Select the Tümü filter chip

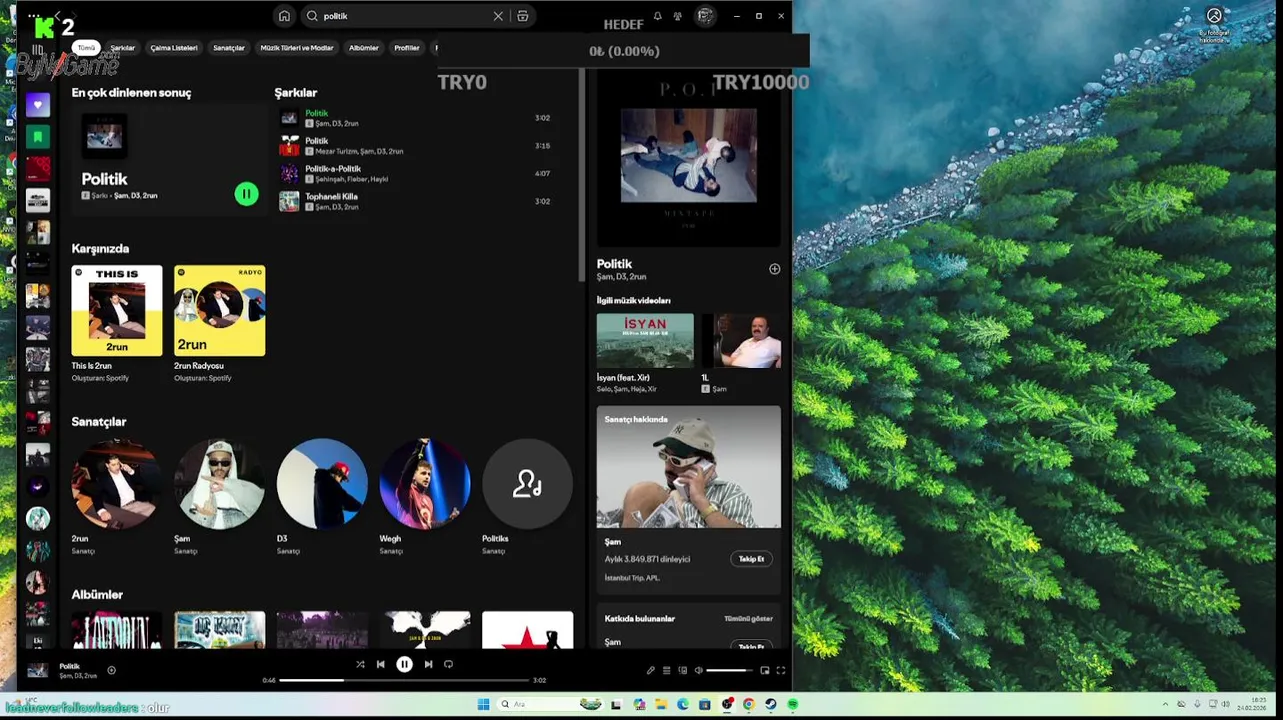point(87,47)
